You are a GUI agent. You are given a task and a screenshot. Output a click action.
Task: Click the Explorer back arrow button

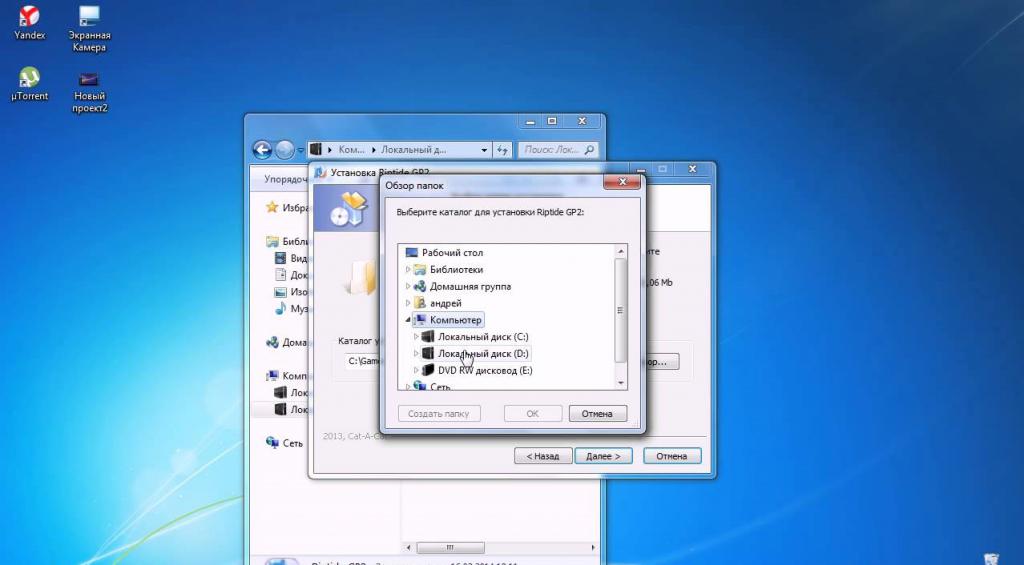tap(262, 150)
